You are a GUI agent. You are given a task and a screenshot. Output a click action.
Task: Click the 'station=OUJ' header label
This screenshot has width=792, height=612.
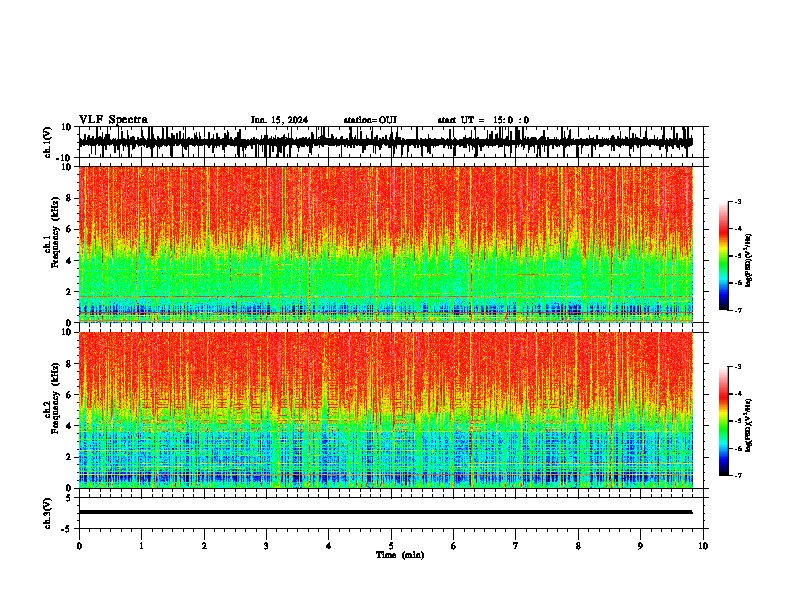pos(370,120)
